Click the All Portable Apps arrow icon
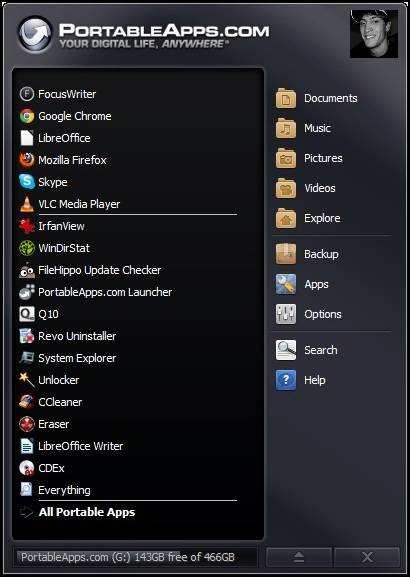The width and height of the screenshot is (410, 577). point(26,512)
